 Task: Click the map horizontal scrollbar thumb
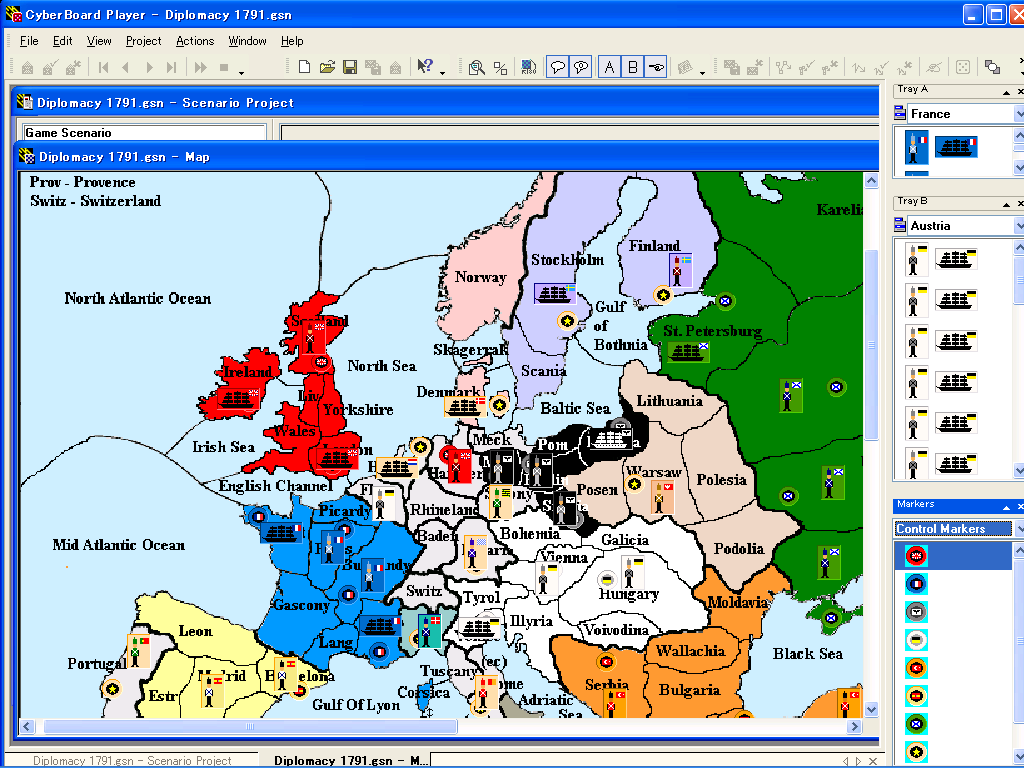249,726
